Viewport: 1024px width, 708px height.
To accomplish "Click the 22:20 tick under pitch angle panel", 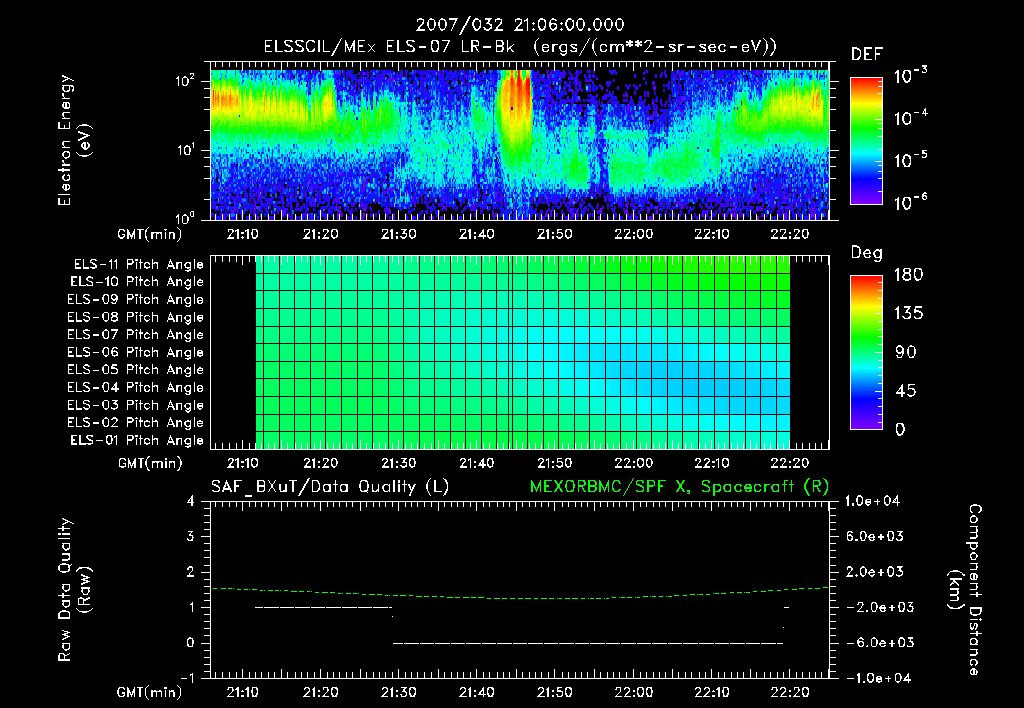I will coord(790,463).
